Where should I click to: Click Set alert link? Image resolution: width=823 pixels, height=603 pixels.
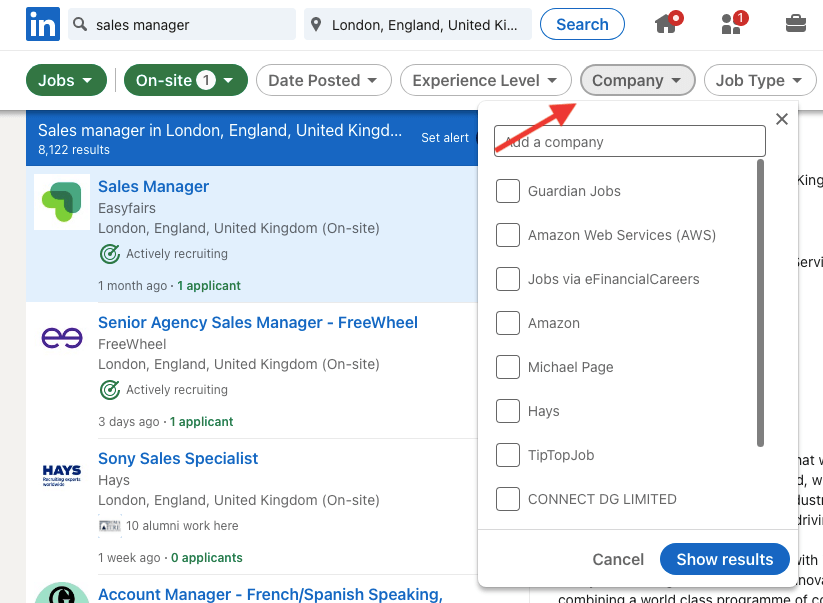(x=445, y=138)
